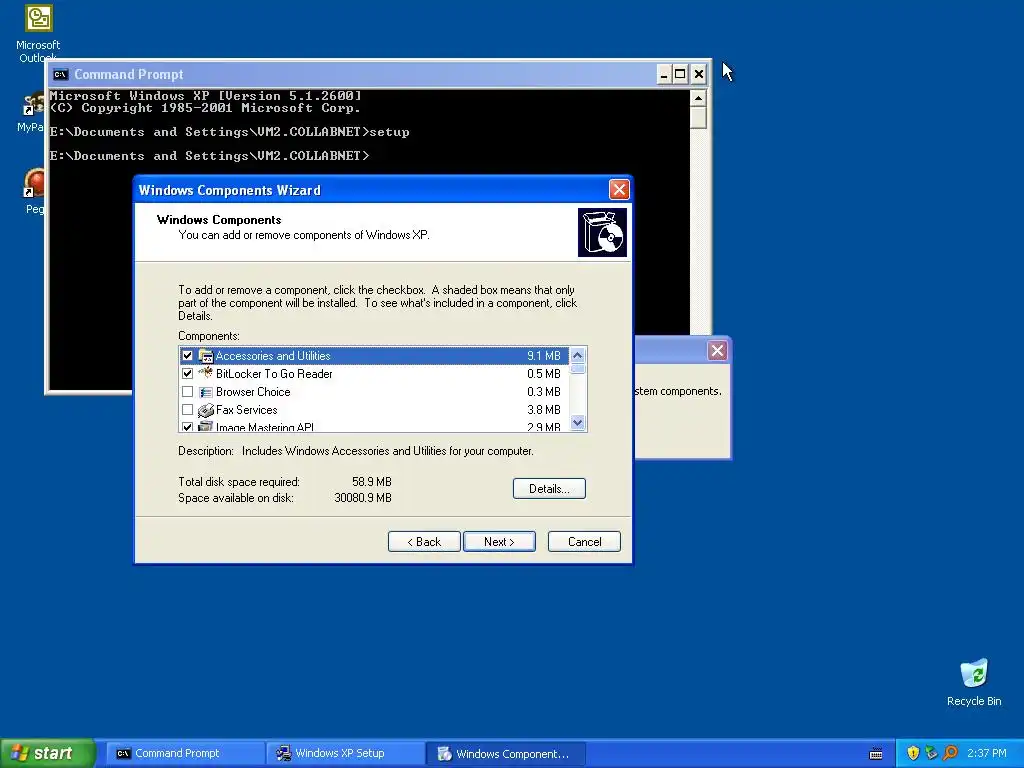1024x768 pixels.
Task: Click the components list scrollbar thumb
Action: pyautogui.click(x=577, y=368)
